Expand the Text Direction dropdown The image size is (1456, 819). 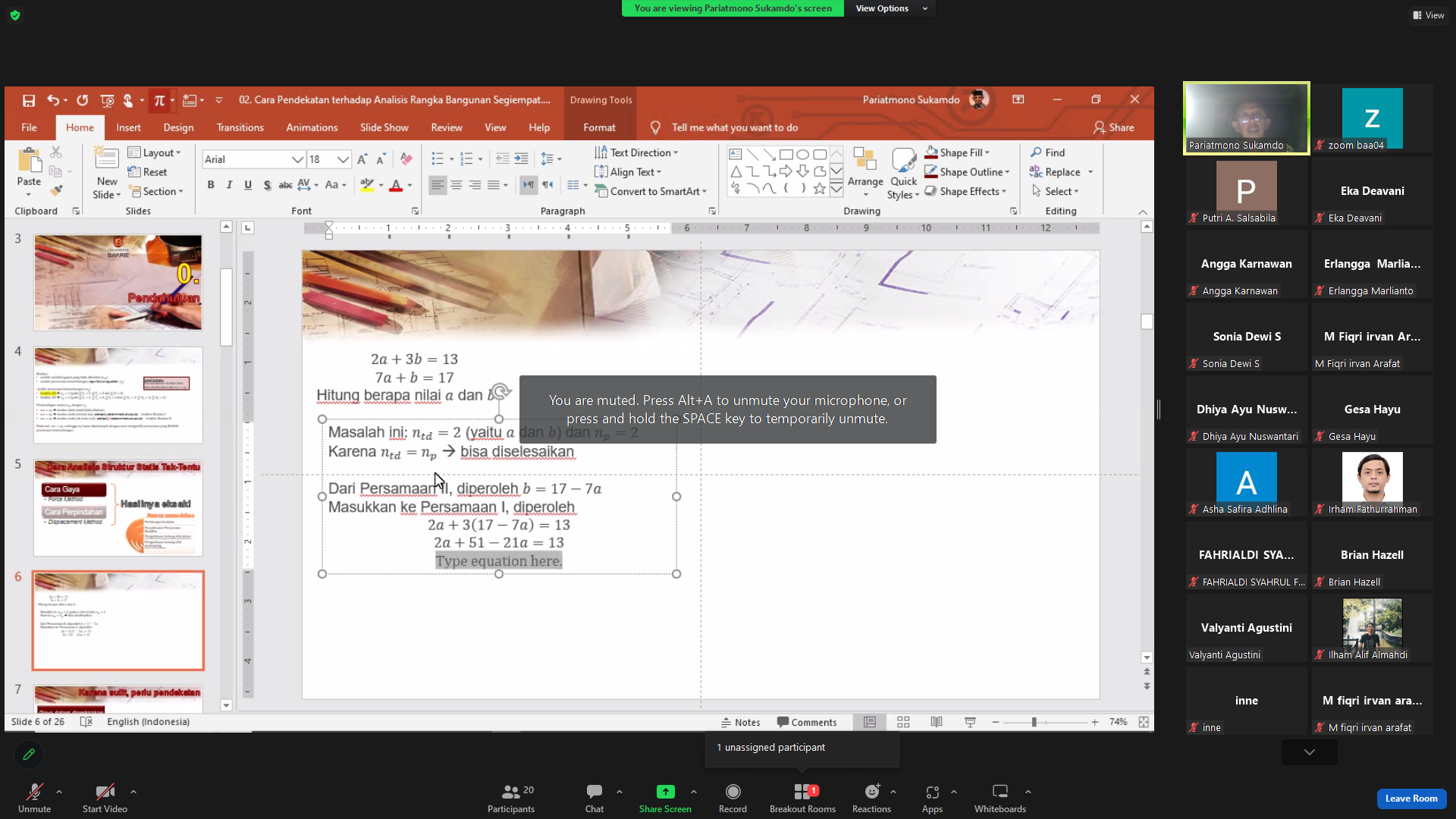coord(636,152)
